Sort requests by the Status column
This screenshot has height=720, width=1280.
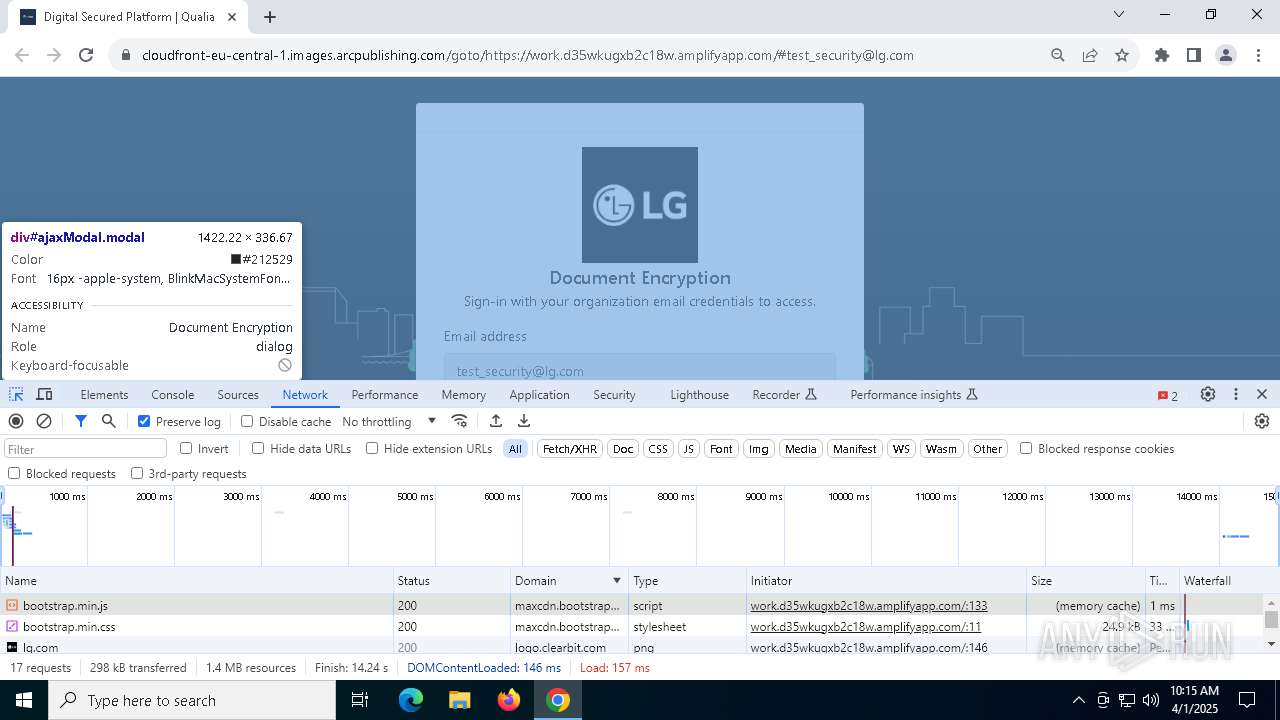452,580
